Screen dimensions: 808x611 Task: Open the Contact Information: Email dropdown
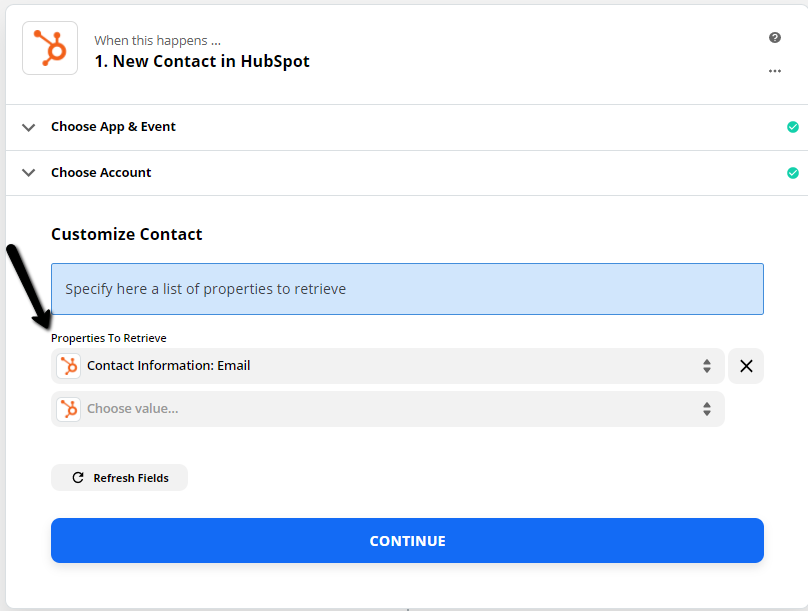coord(388,366)
